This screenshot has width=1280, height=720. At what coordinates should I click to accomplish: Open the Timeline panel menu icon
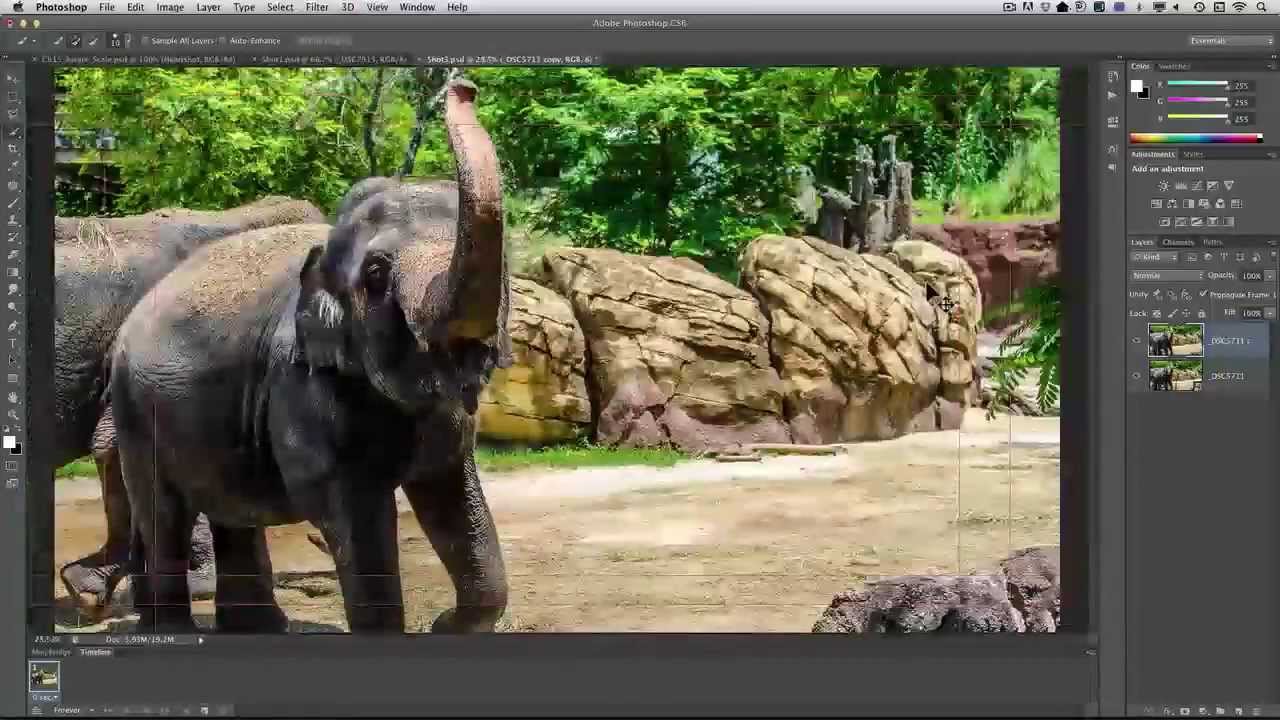(1090, 652)
